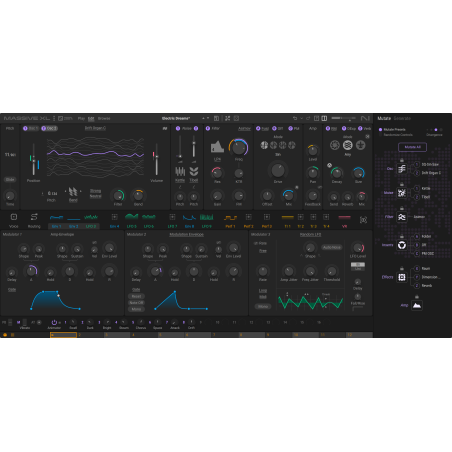Click the oscillator Volume slider
This screenshot has height=452, width=452.
coord(157,160)
